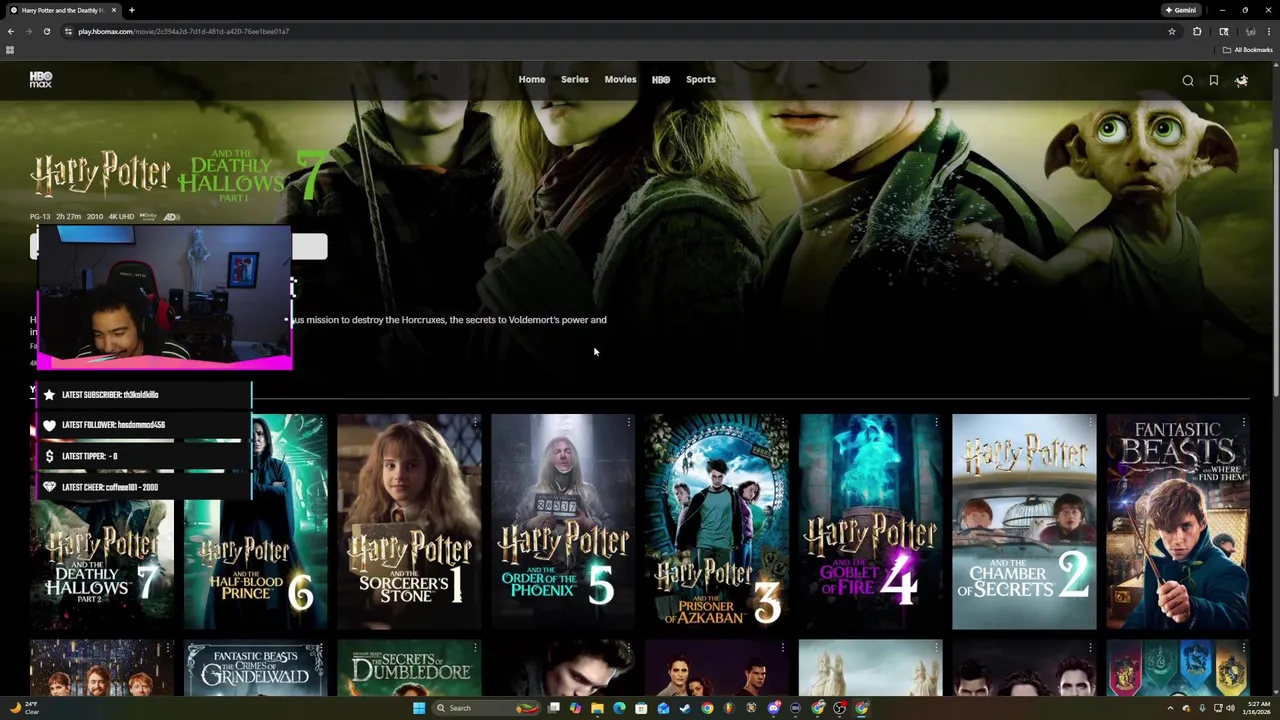The width and height of the screenshot is (1280, 720).
Task: Open HBO Max search icon
Action: (x=1188, y=81)
